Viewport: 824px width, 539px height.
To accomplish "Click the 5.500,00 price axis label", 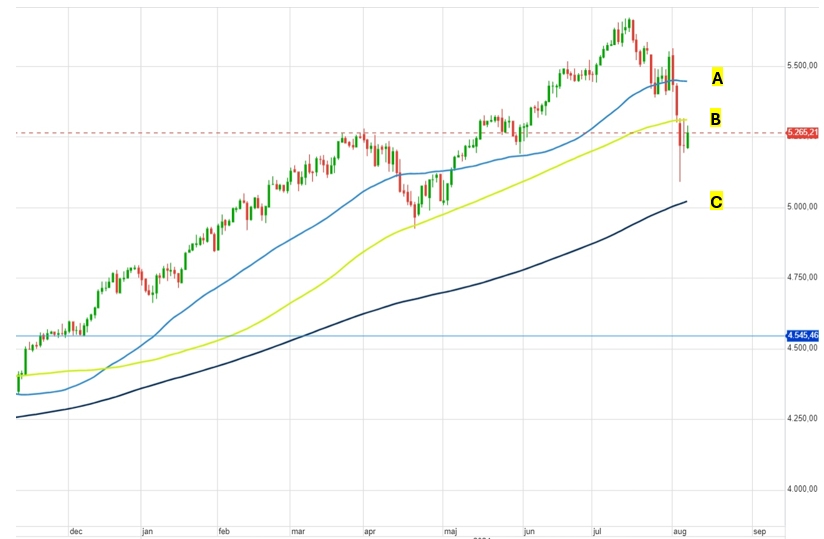I will [x=802, y=65].
